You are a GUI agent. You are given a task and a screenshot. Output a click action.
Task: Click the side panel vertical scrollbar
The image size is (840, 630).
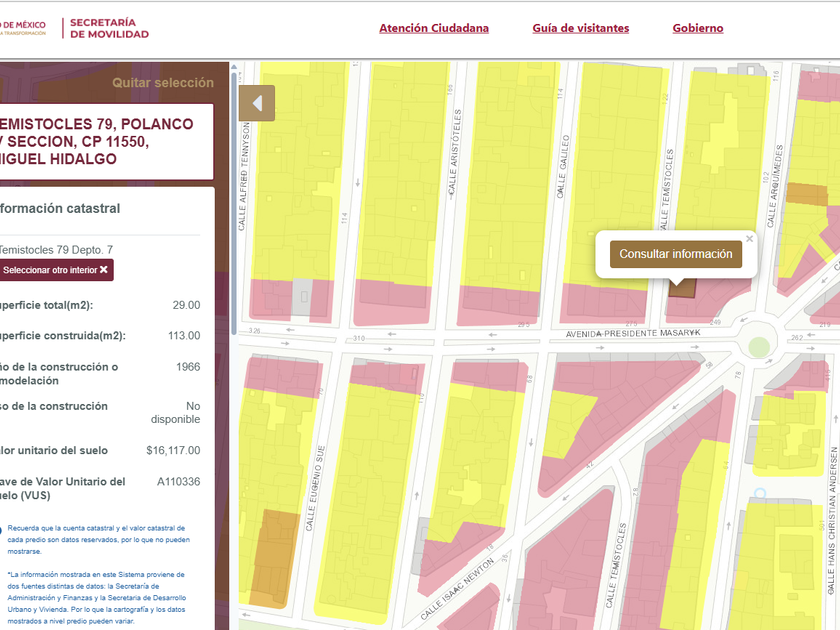pos(234,200)
